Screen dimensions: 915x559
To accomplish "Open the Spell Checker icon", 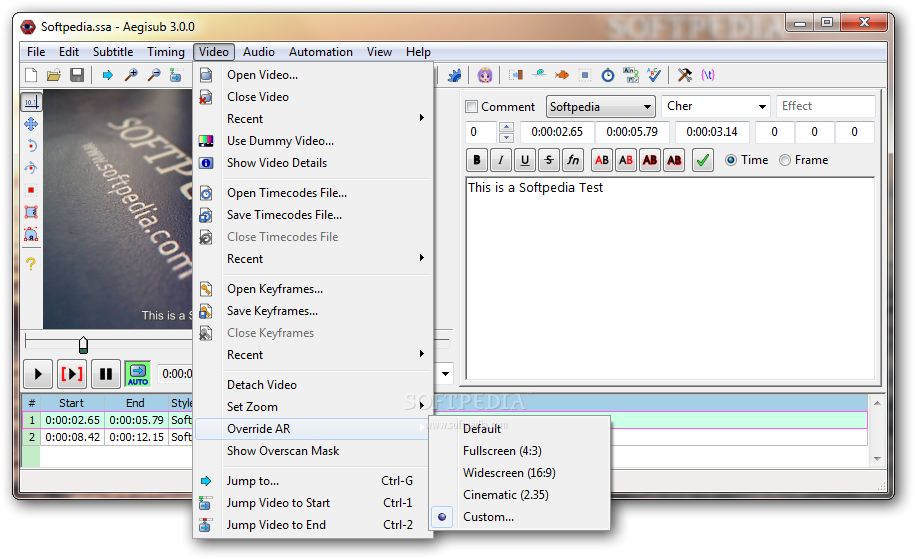I will (x=654, y=75).
